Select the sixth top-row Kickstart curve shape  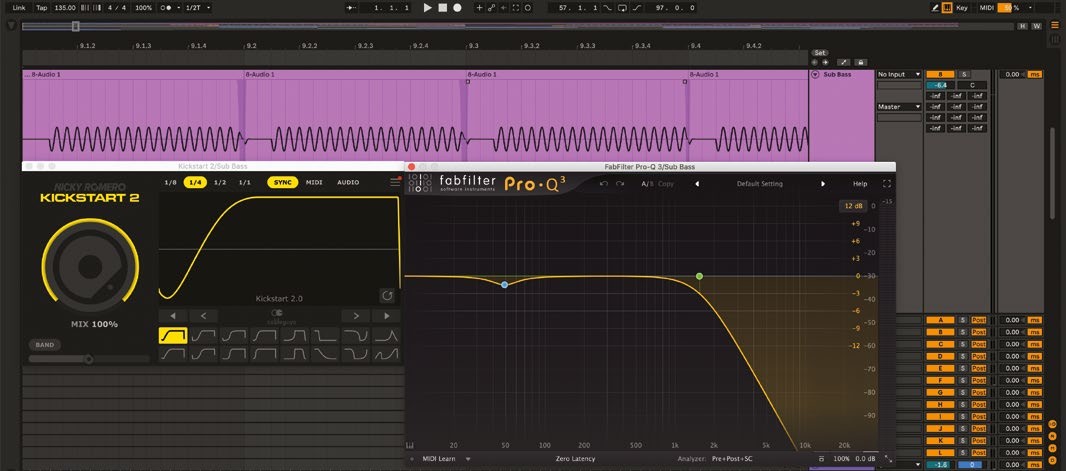coord(325,335)
